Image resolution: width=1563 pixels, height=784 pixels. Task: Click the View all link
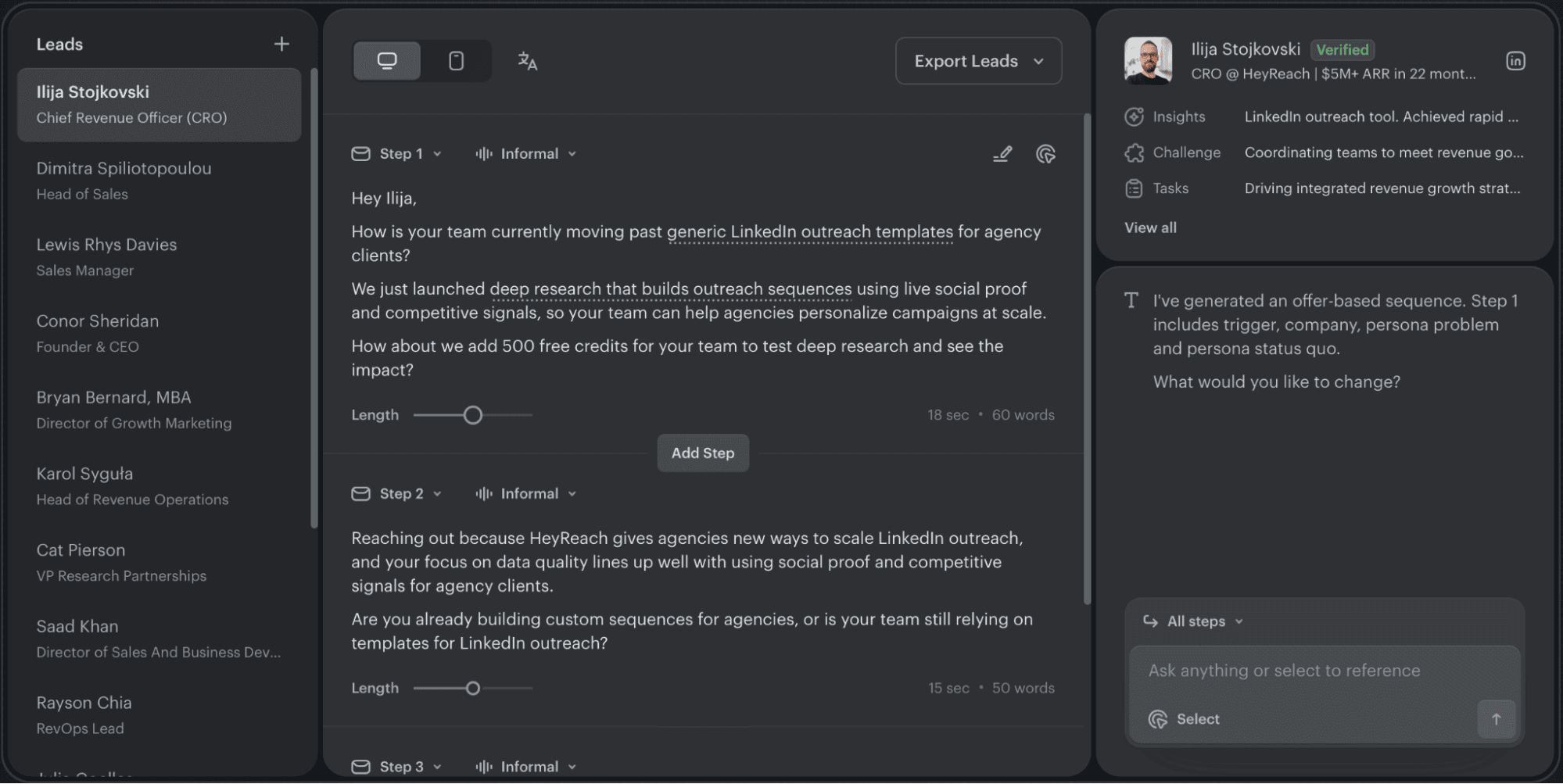tap(1150, 228)
